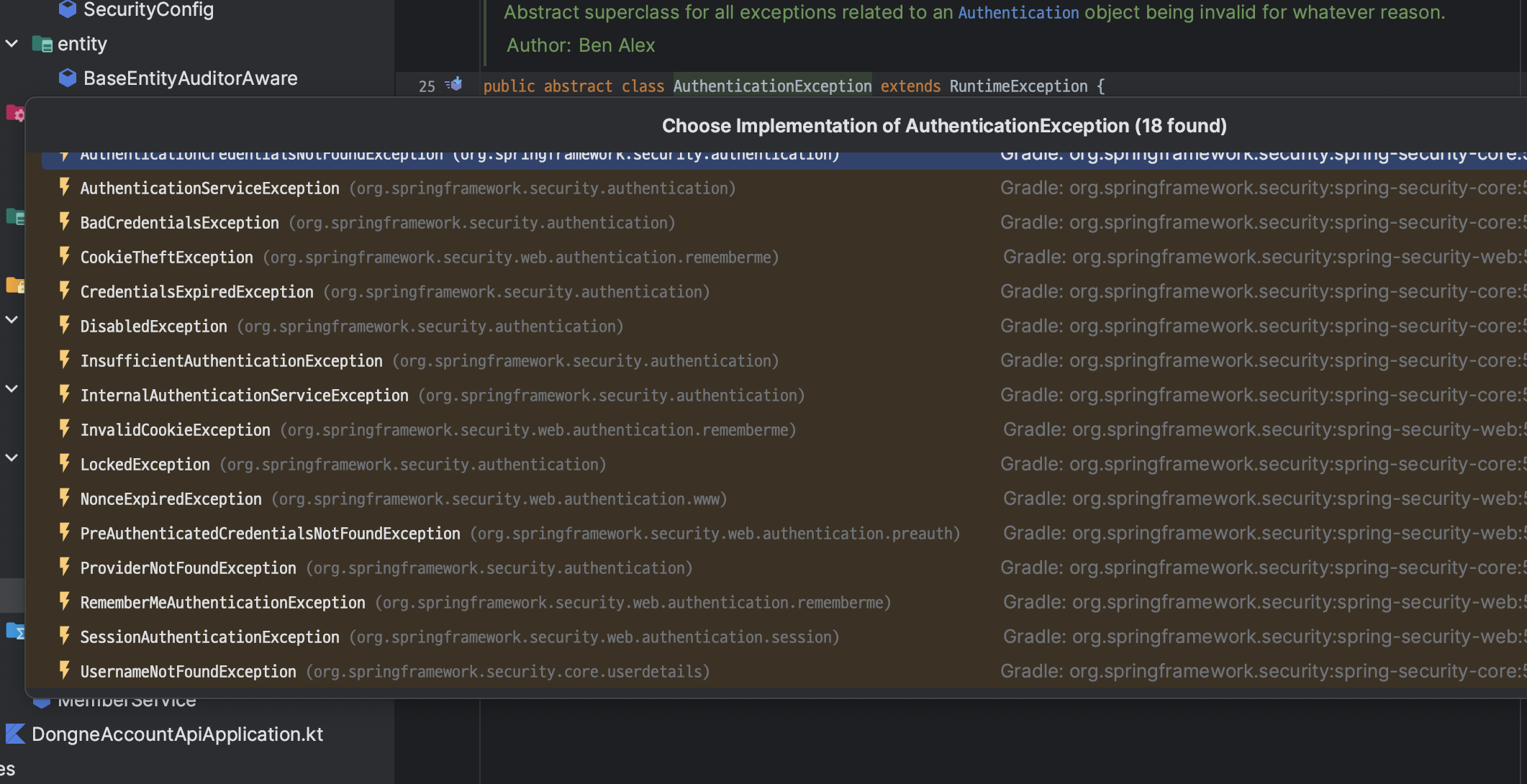Image resolution: width=1527 pixels, height=784 pixels.
Task: Select LockedException implementation entry
Action: [x=145, y=465]
